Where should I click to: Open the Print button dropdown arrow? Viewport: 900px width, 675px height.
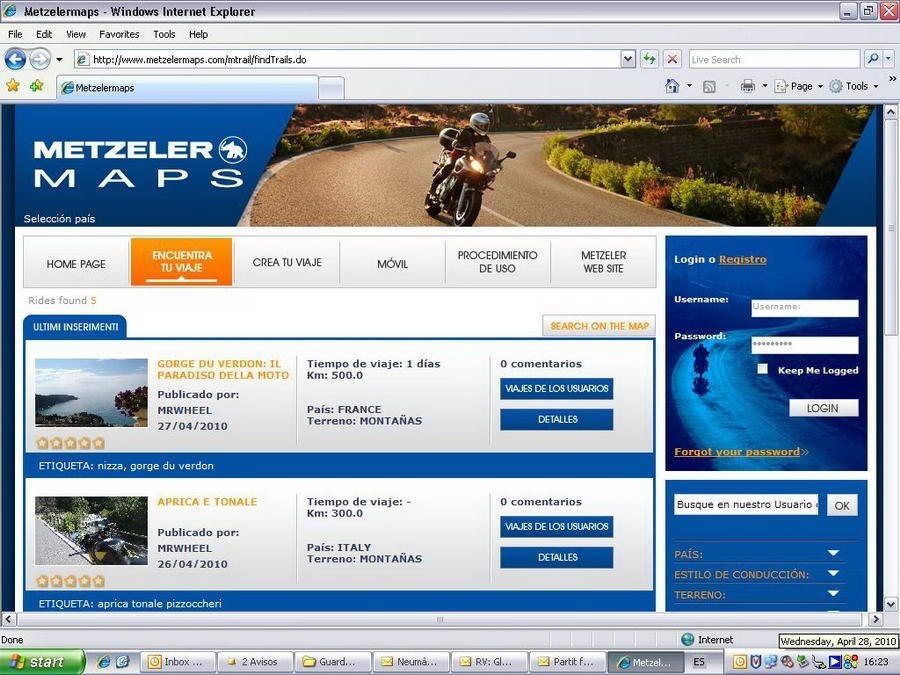click(x=765, y=87)
